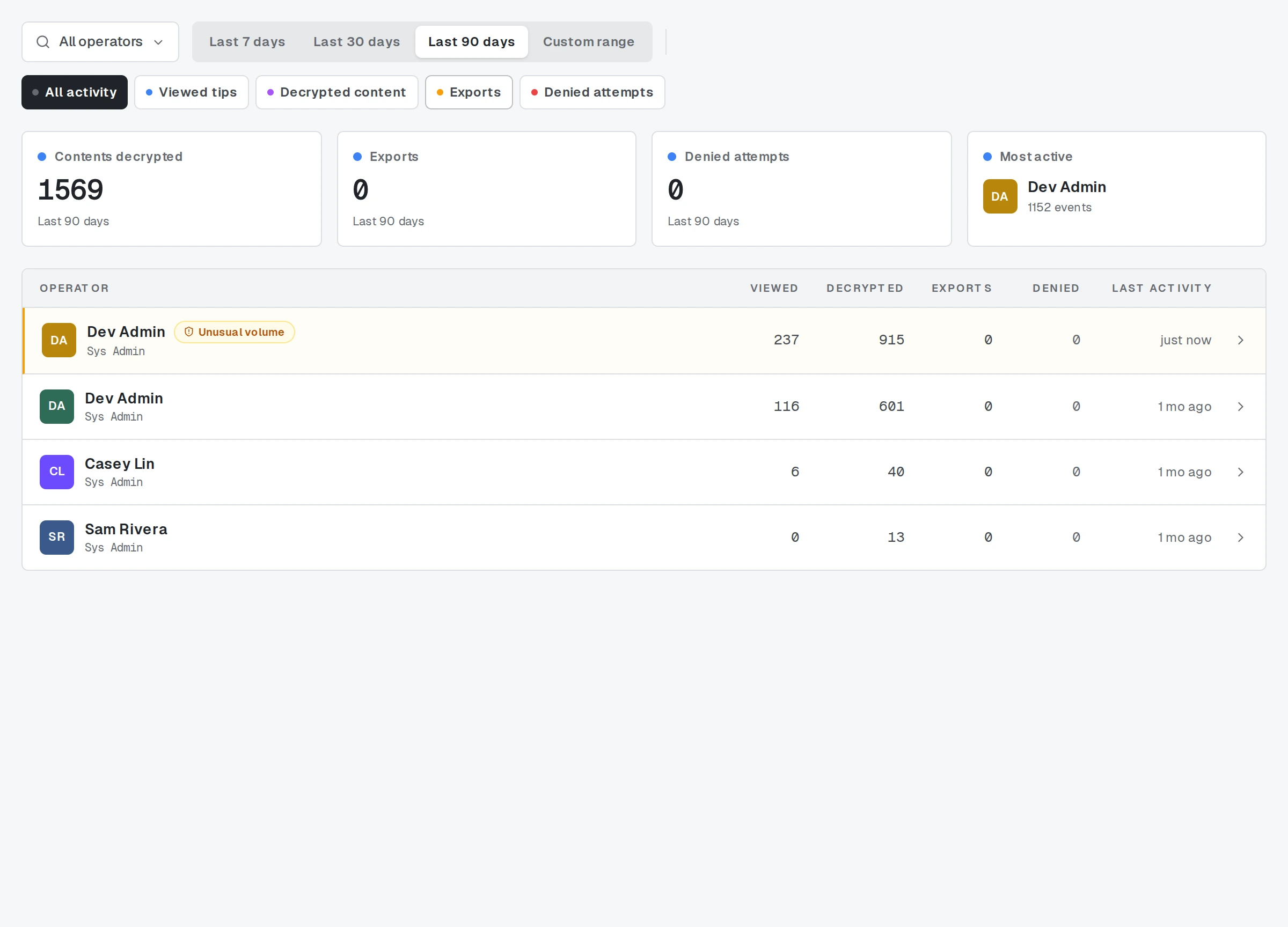Viewport: 1288px width, 927px height.
Task: Click the green DA avatar
Action: click(x=57, y=407)
